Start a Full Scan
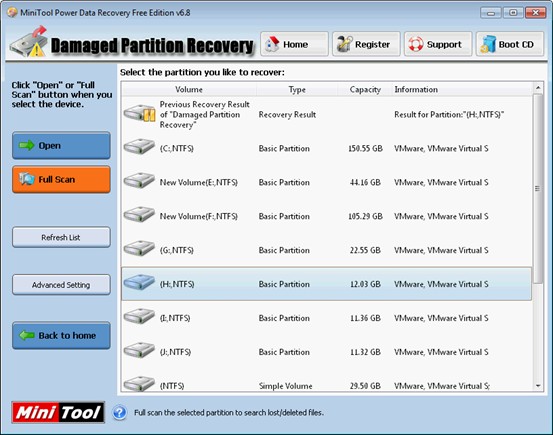The image size is (553, 435). 61,179
